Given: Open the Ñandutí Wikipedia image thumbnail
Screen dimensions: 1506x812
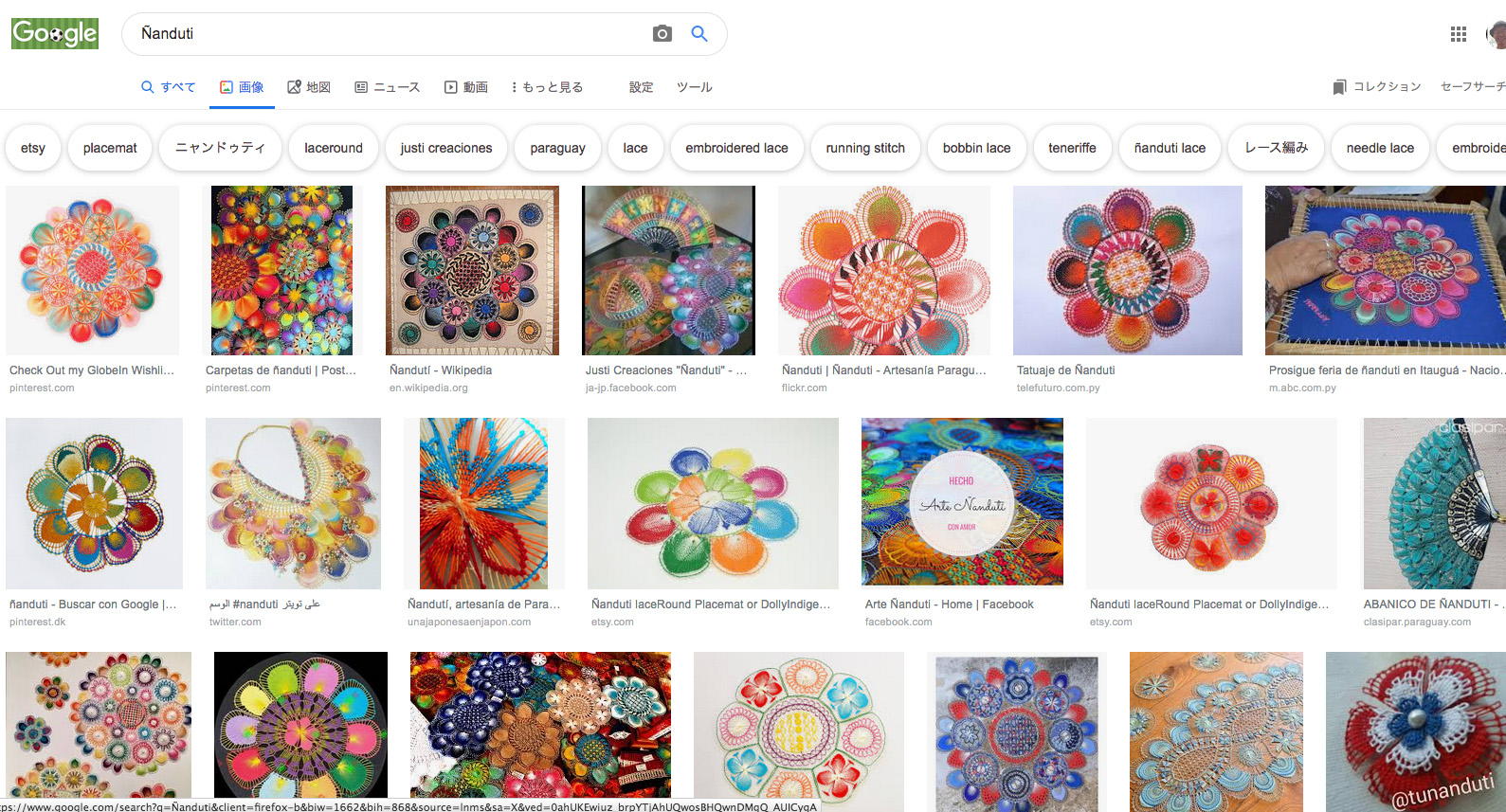Looking at the screenshot, I should pyautogui.click(x=472, y=270).
